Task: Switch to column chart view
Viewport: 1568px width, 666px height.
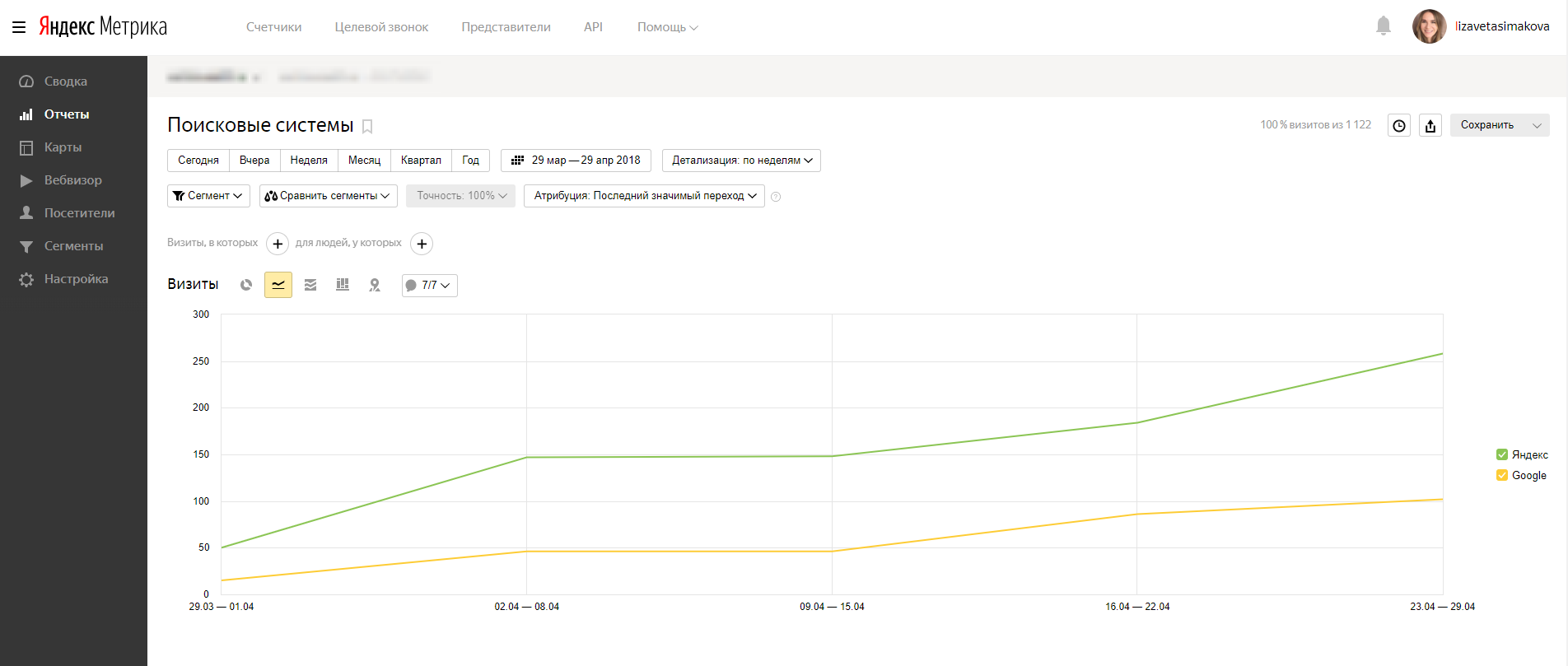Action: click(343, 285)
